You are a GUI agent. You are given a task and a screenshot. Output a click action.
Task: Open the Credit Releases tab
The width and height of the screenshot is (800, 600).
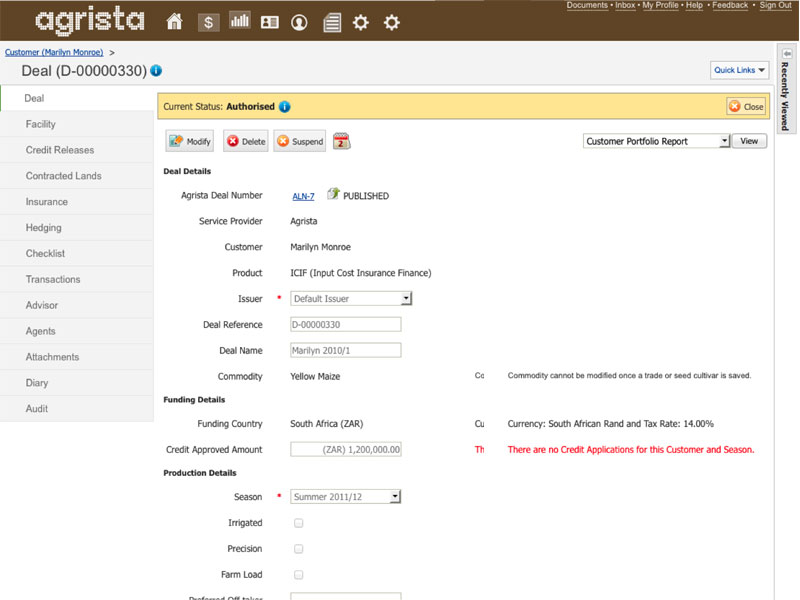[x=77, y=150]
